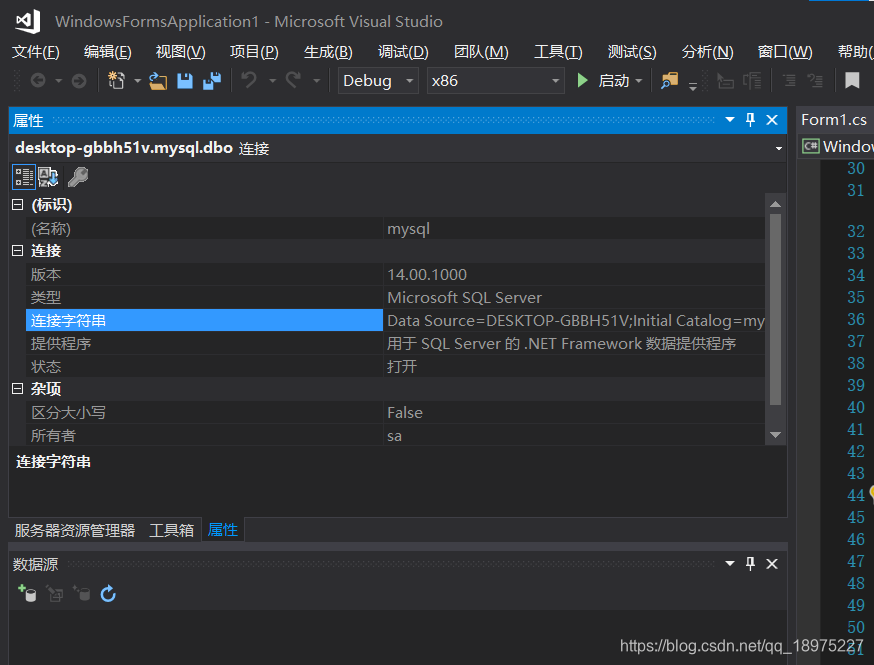The width and height of the screenshot is (874, 665).
Task: Switch to the 服务器资源管理器 tab
Action: tap(75, 530)
